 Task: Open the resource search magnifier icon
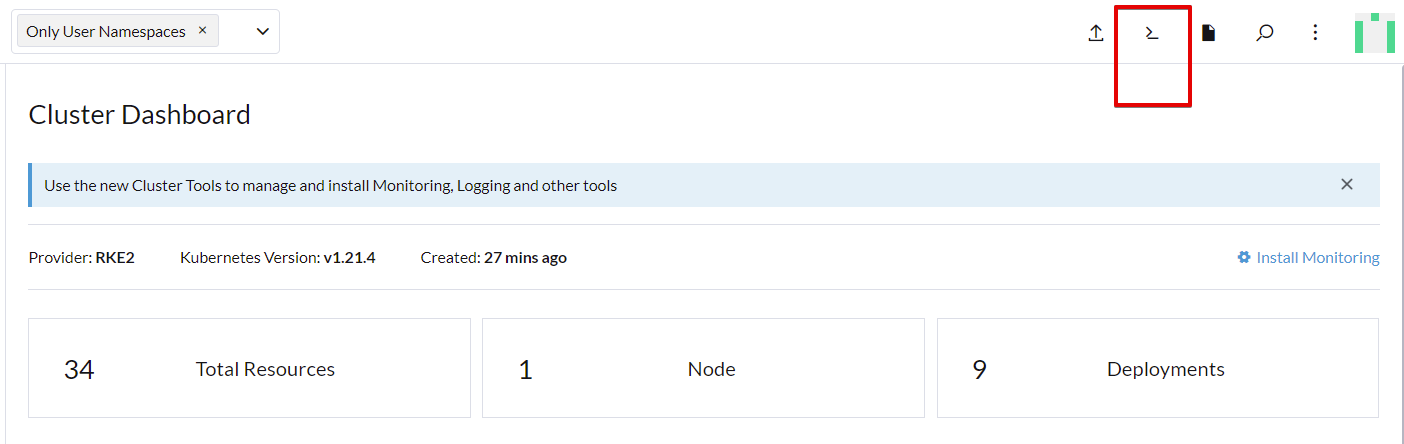pyautogui.click(x=1265, y=33)
